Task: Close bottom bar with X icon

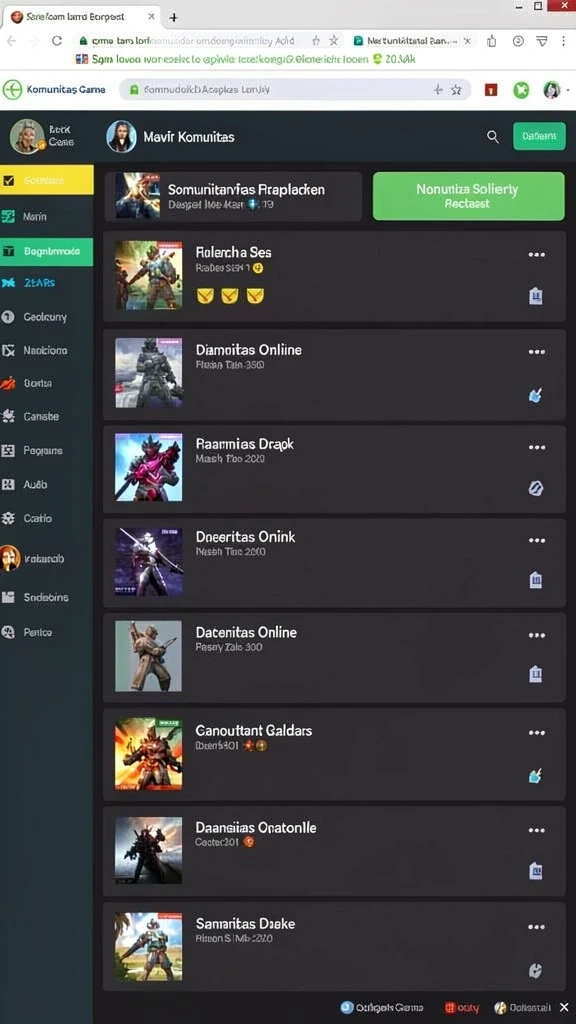Action: tap(564, 1008)
